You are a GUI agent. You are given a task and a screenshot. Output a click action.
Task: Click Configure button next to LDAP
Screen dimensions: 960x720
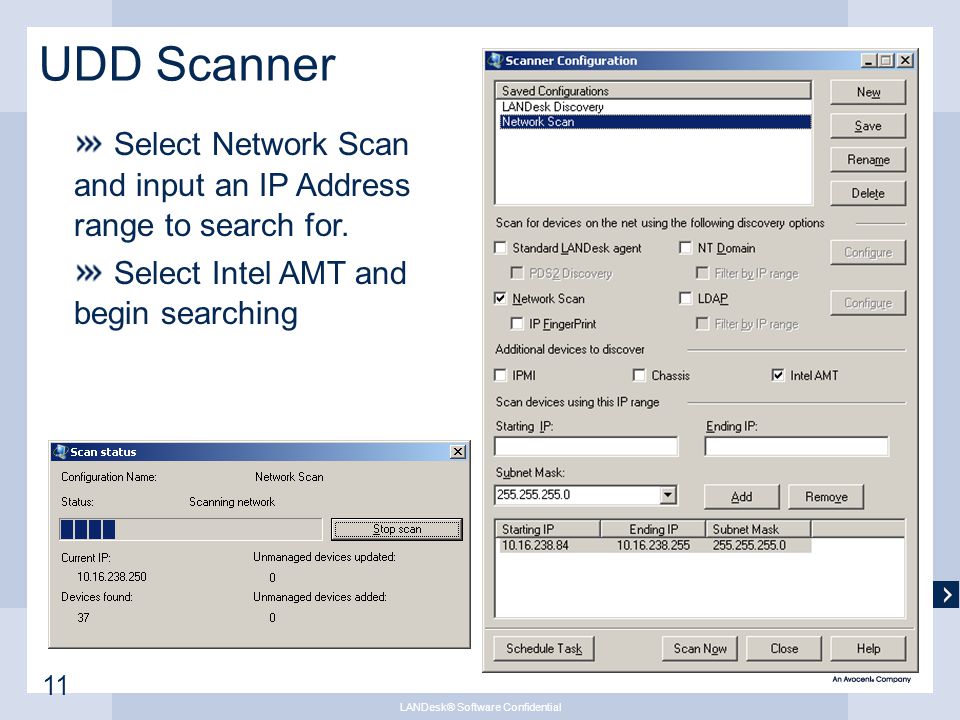click(868, 302)
